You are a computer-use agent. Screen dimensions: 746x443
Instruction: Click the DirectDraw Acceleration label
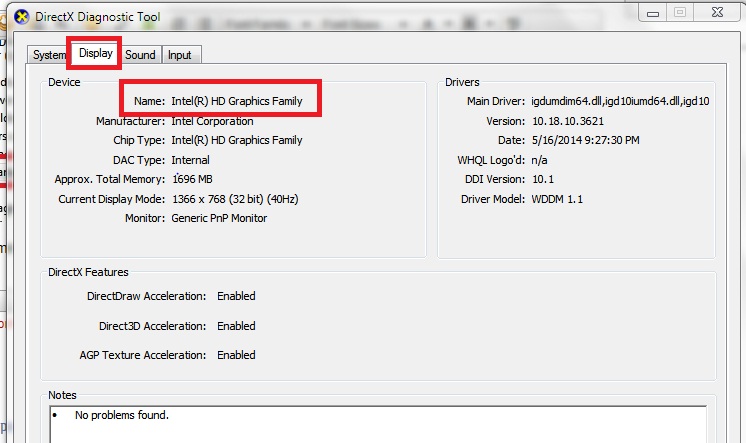pos(147,296)
